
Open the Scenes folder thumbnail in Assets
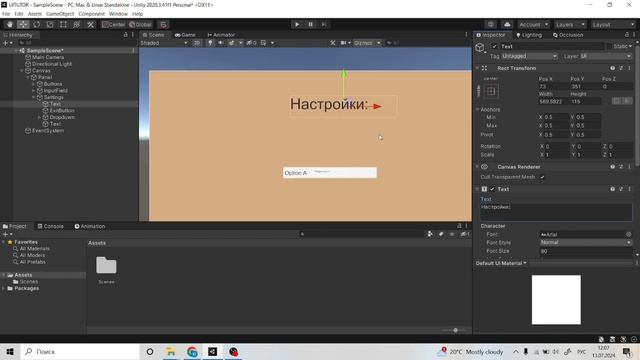coord(106,265)
